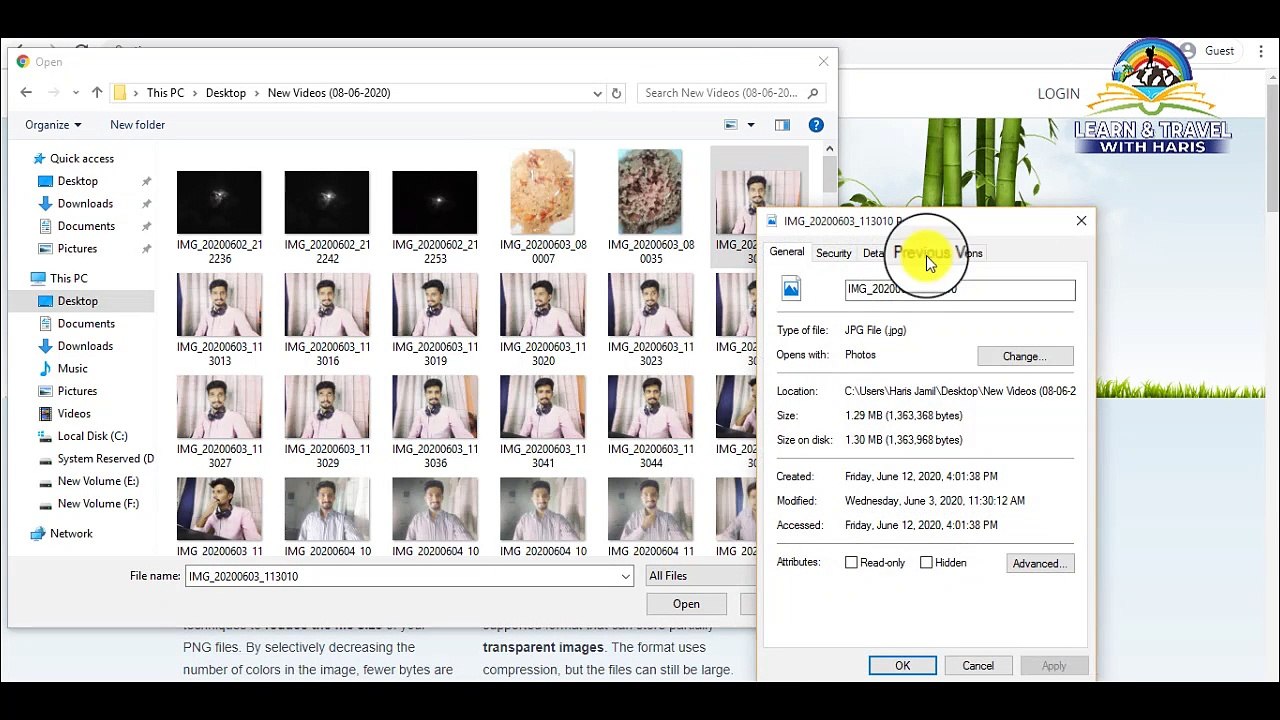The height and width of the screenshot is (720, 1280).
Task: Go back using the Open dialog's back arrow
Action: [26, 93]
